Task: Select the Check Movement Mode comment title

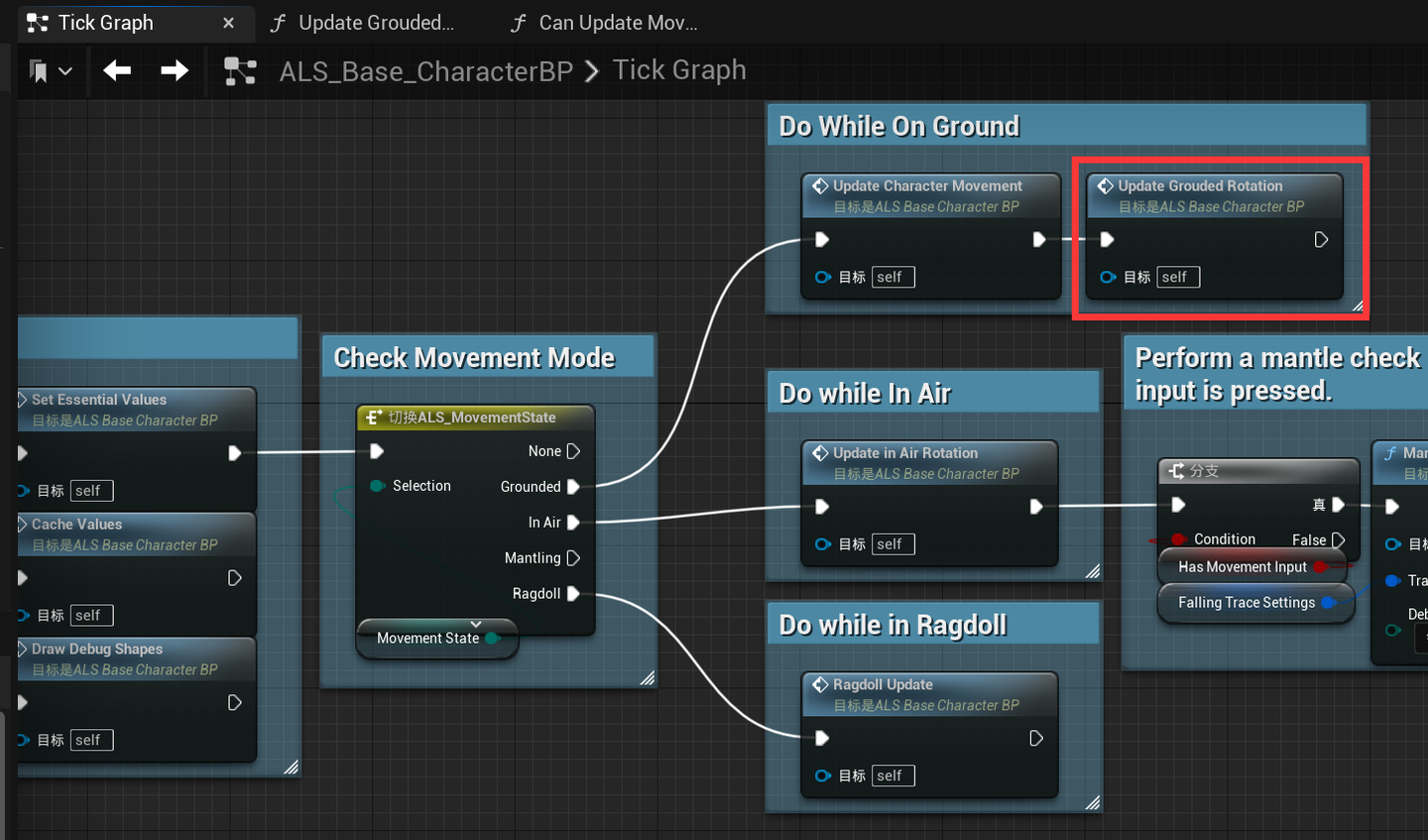Action: (x=474, y=358)
